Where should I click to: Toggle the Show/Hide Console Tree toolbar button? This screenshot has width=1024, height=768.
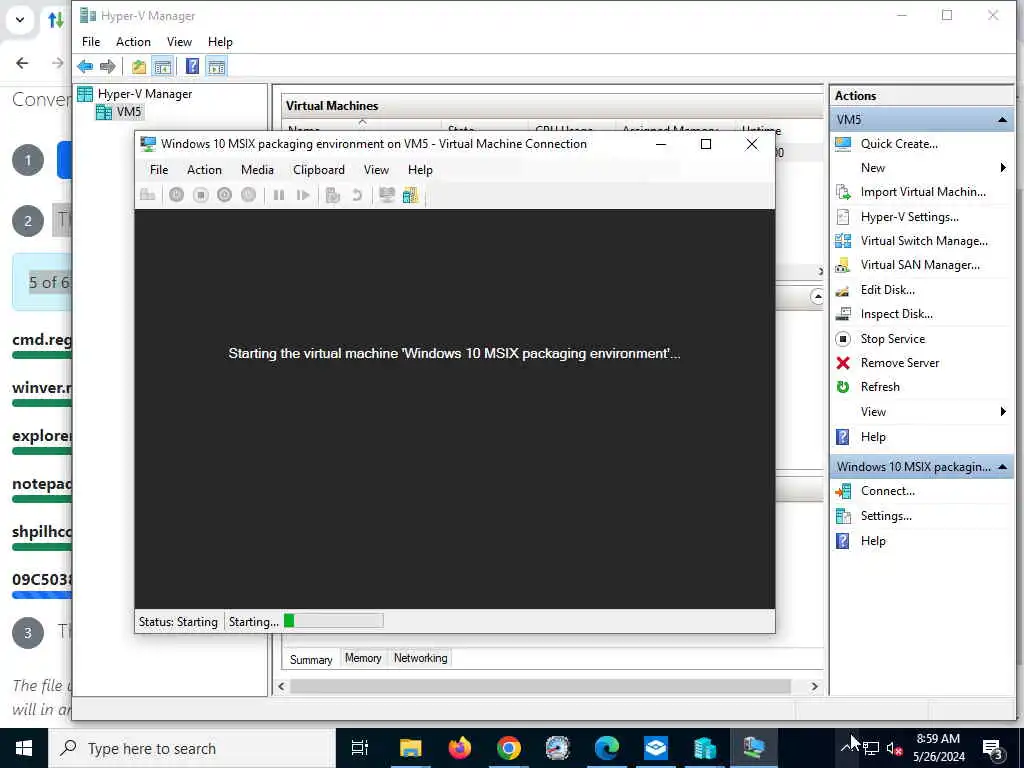point(163,66)
